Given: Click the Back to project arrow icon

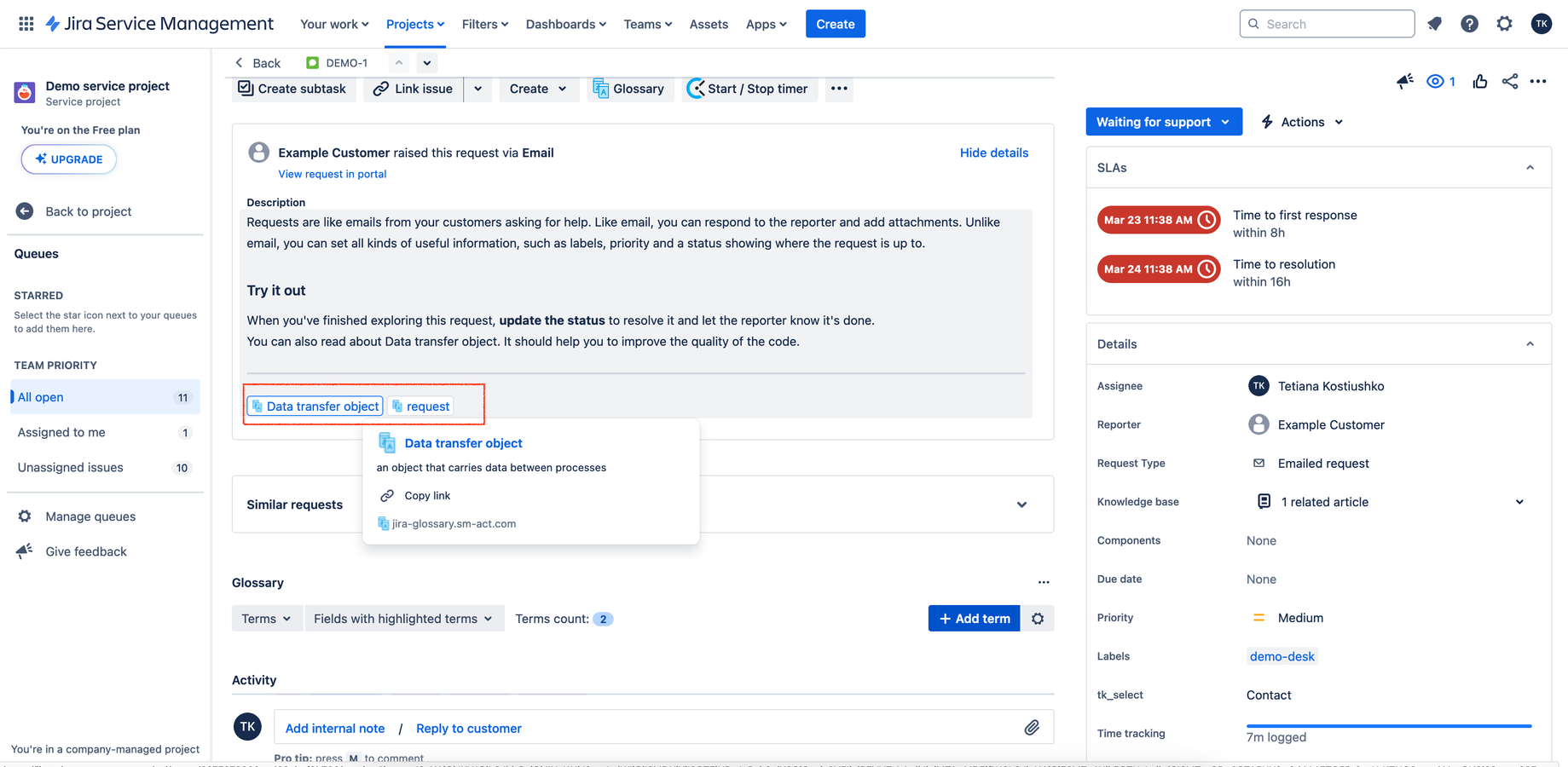Looking at the screenshot, I should click(25, 211).
